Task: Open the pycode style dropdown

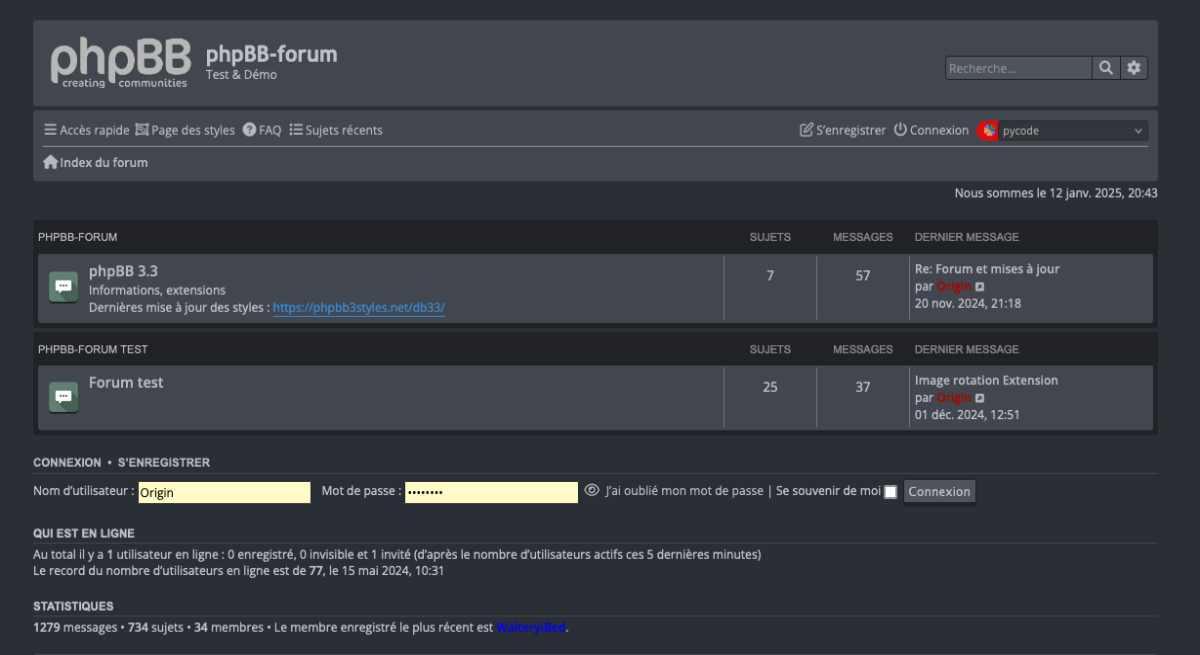Action: point(1072,131)
